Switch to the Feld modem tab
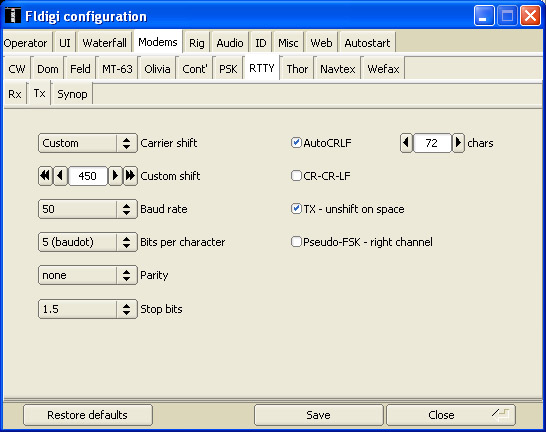Screen dimensions: 546x432 [x=80, y=69]
